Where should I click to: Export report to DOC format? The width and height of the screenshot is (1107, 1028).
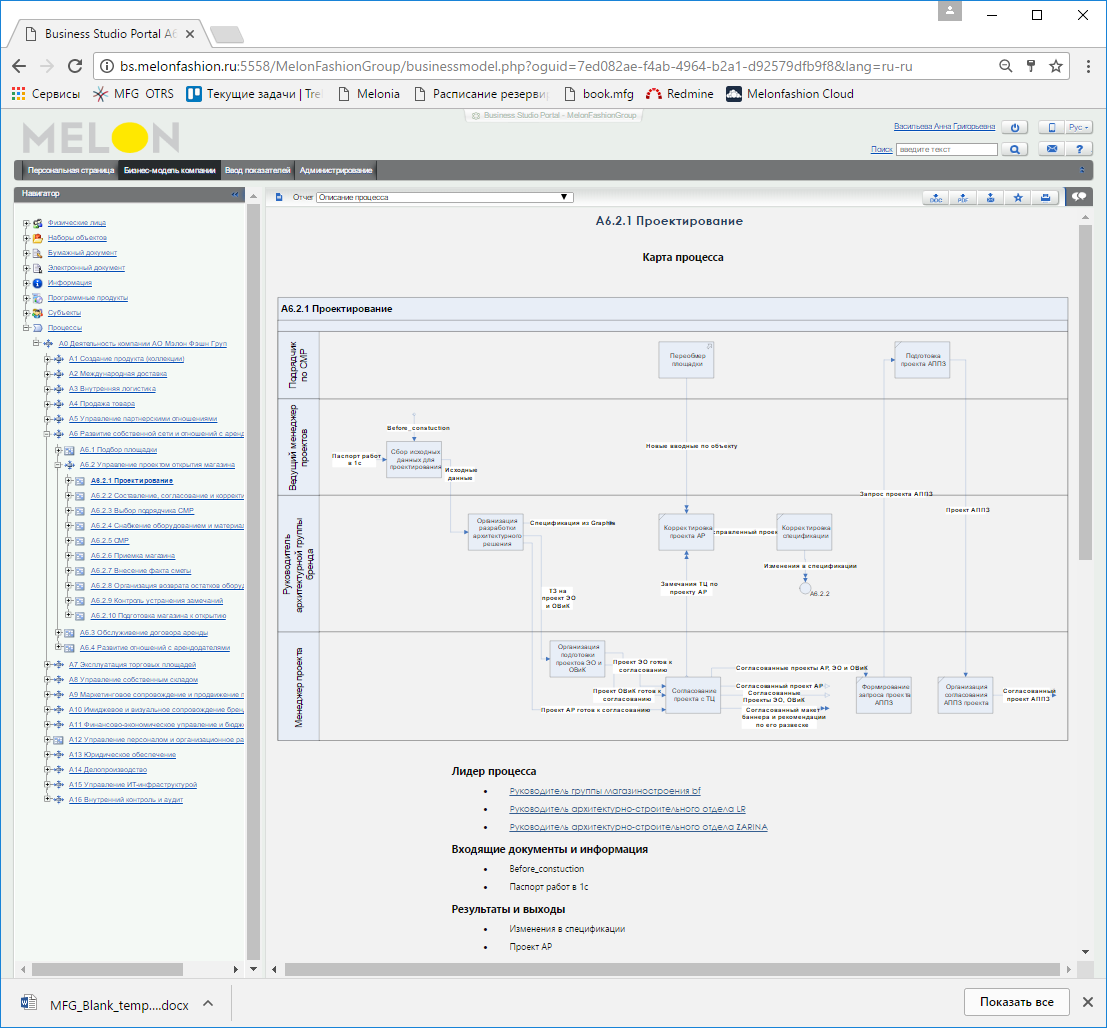(935, 197)
